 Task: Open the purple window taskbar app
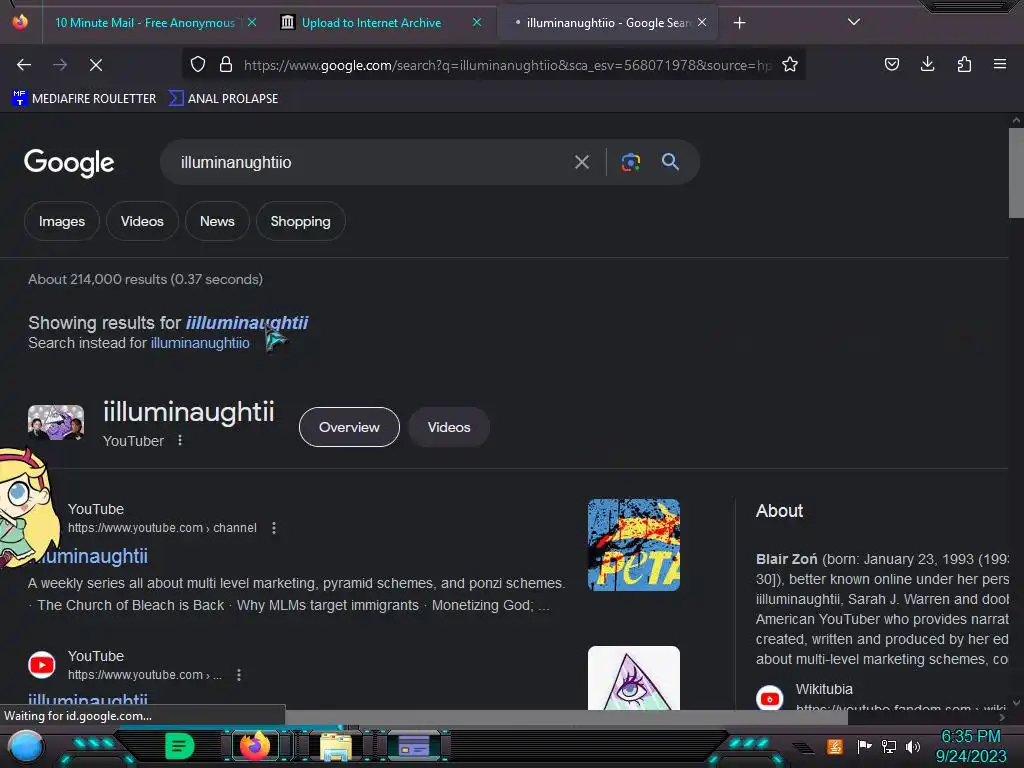[x=413, y=746]
